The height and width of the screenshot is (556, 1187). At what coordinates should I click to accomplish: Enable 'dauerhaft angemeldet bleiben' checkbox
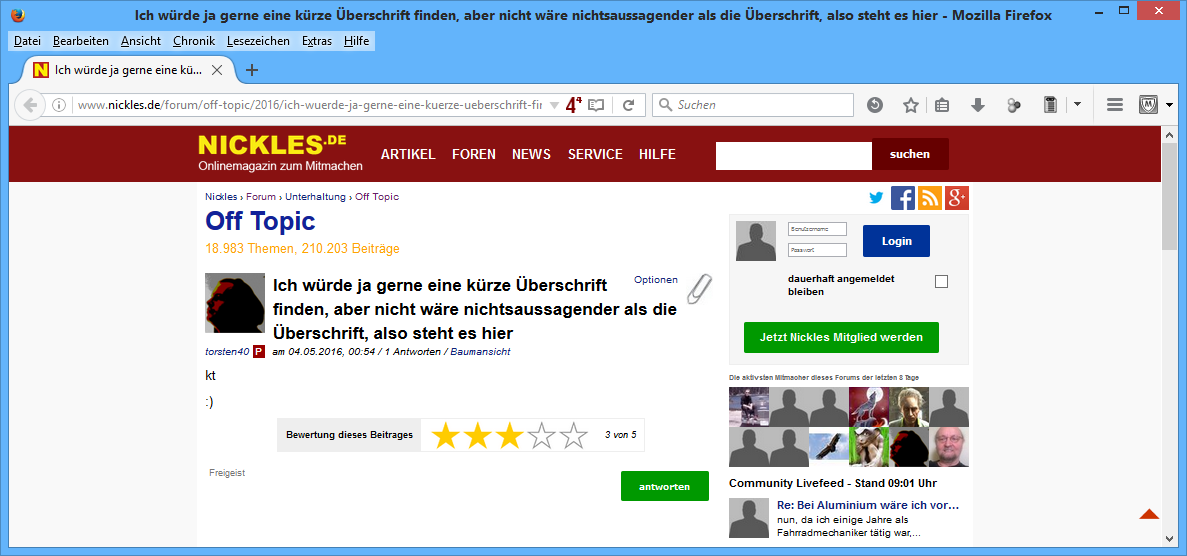coord(941,282)
